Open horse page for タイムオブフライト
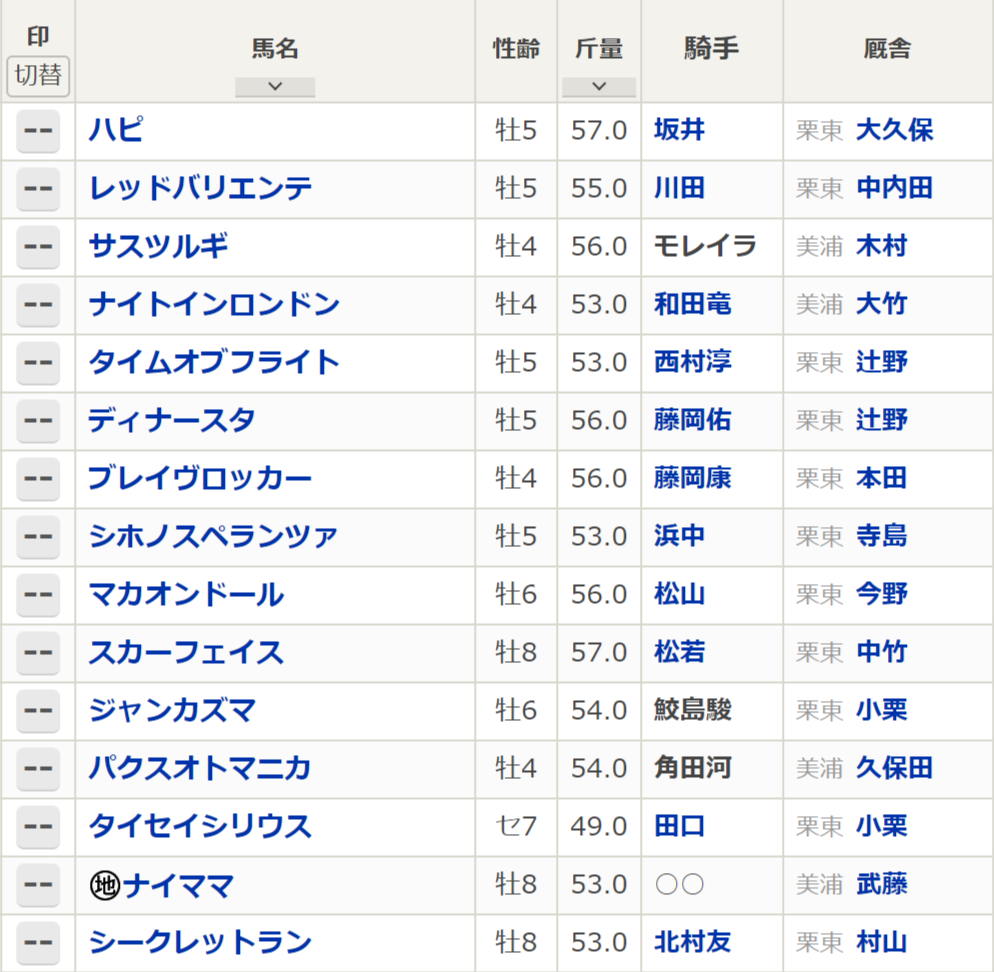This screenshot has height=972, width=994. [214, 363]
